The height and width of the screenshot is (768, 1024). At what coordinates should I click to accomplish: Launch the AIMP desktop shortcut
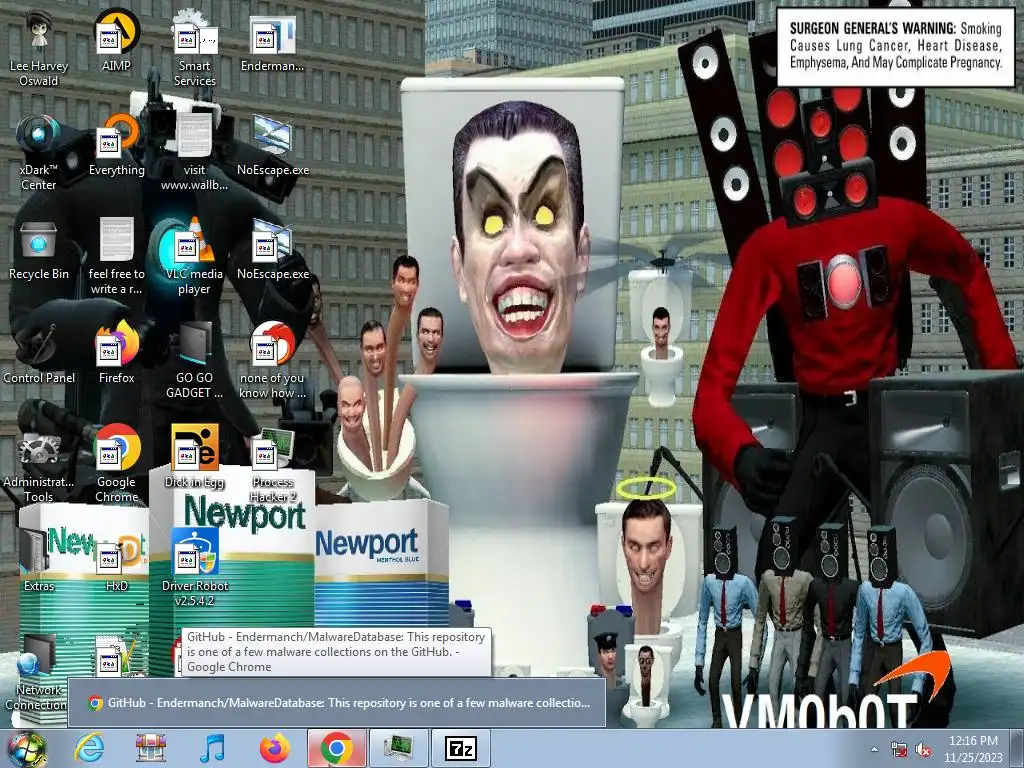[x=116, y=40]
